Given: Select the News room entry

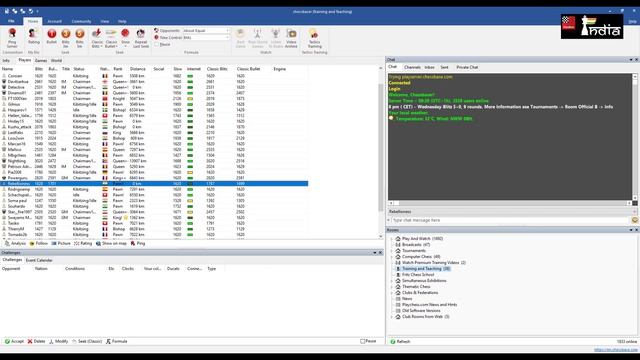Looking at the screenshot, I should pos(407,299).
